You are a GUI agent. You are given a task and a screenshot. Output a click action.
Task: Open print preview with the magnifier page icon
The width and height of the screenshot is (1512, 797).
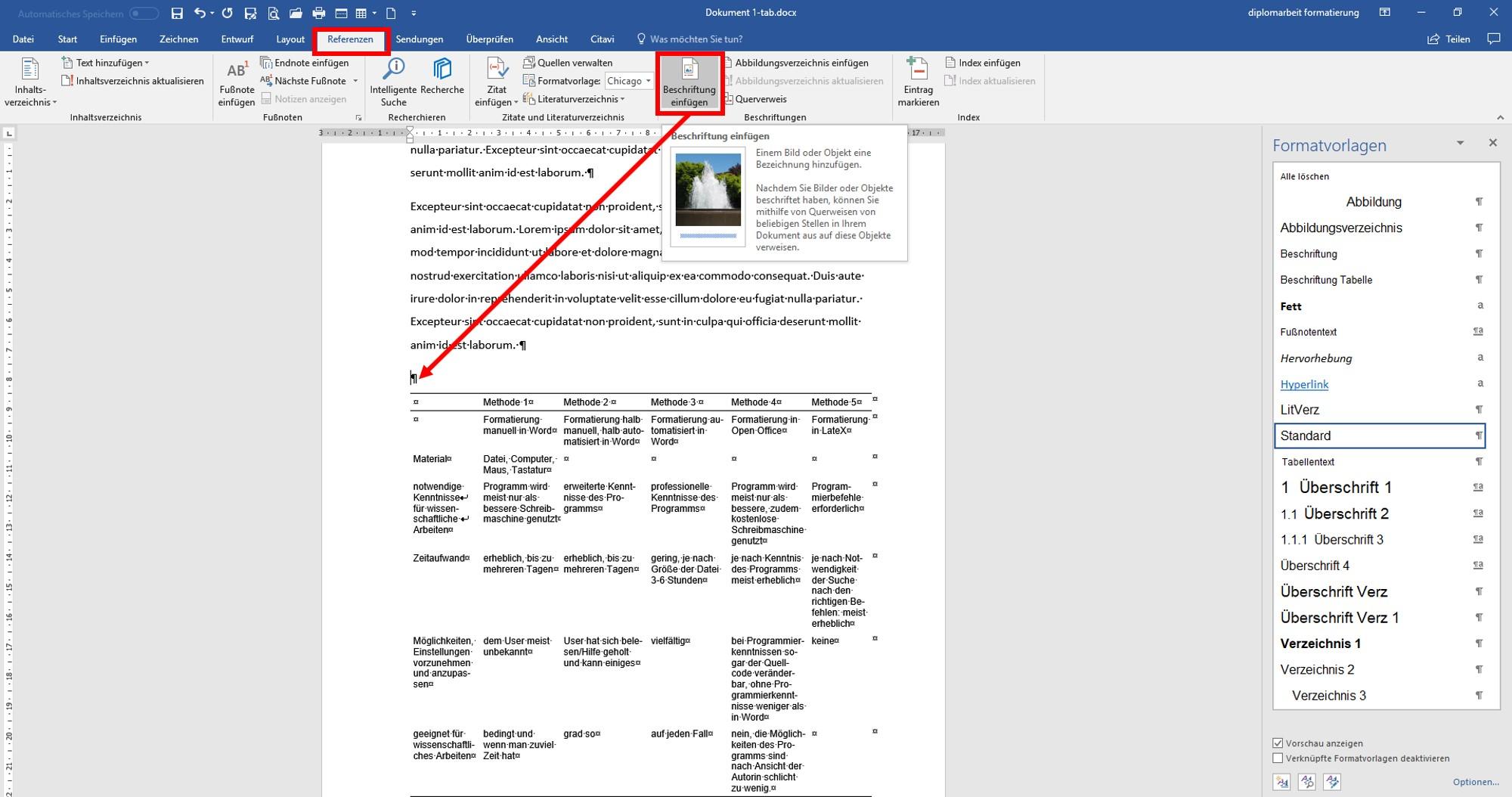tap(274, 13)
